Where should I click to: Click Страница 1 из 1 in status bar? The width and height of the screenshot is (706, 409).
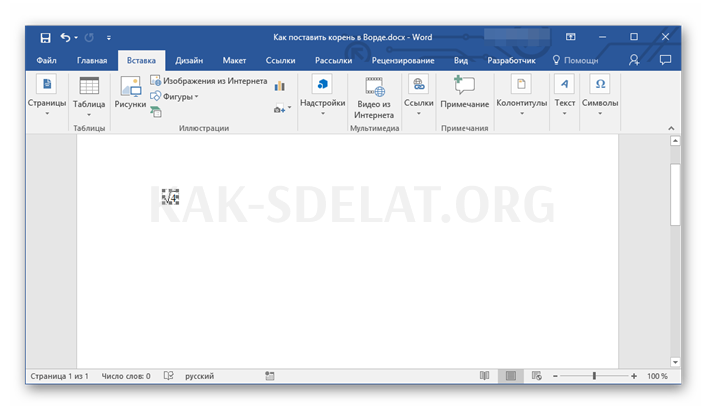pos(59,376)
